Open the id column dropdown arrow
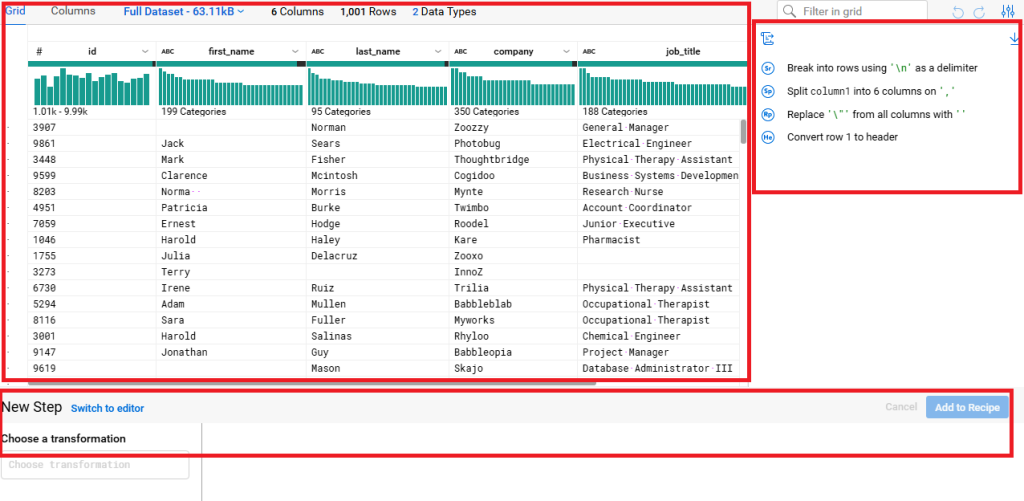Viewport: 1024px width, 501px height. tap(146, 51)
